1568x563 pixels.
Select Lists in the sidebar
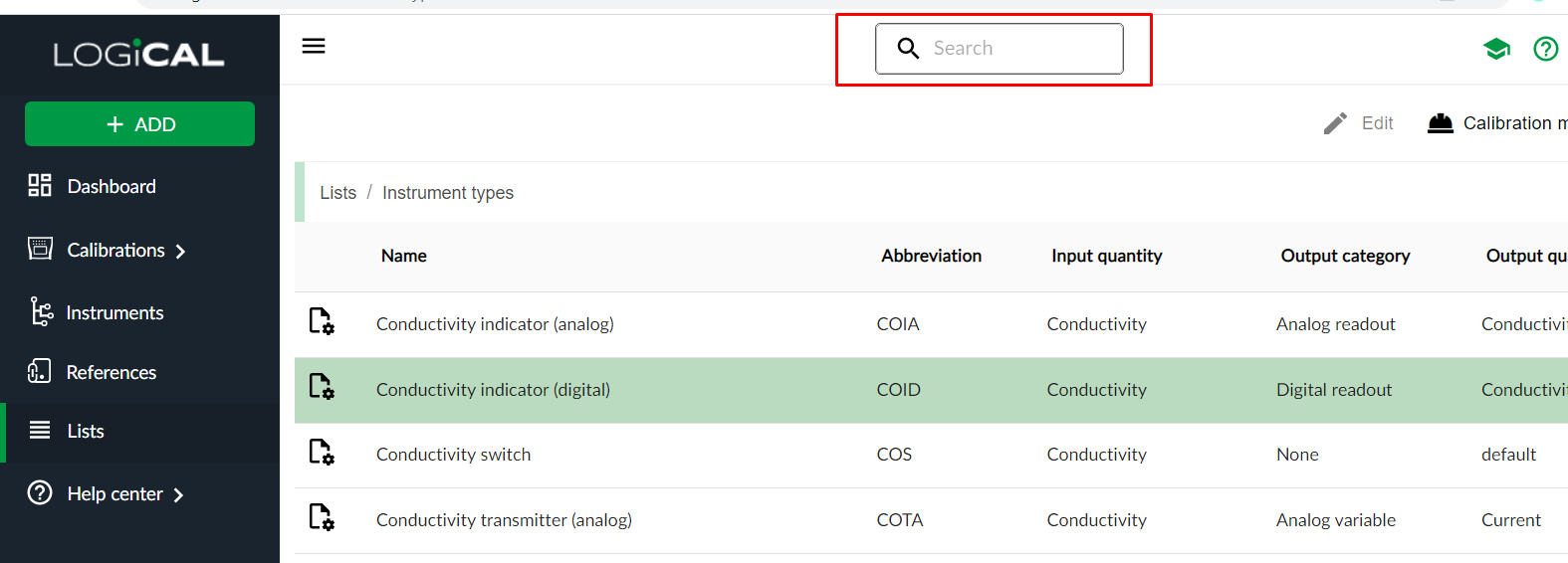coord(86,432)
